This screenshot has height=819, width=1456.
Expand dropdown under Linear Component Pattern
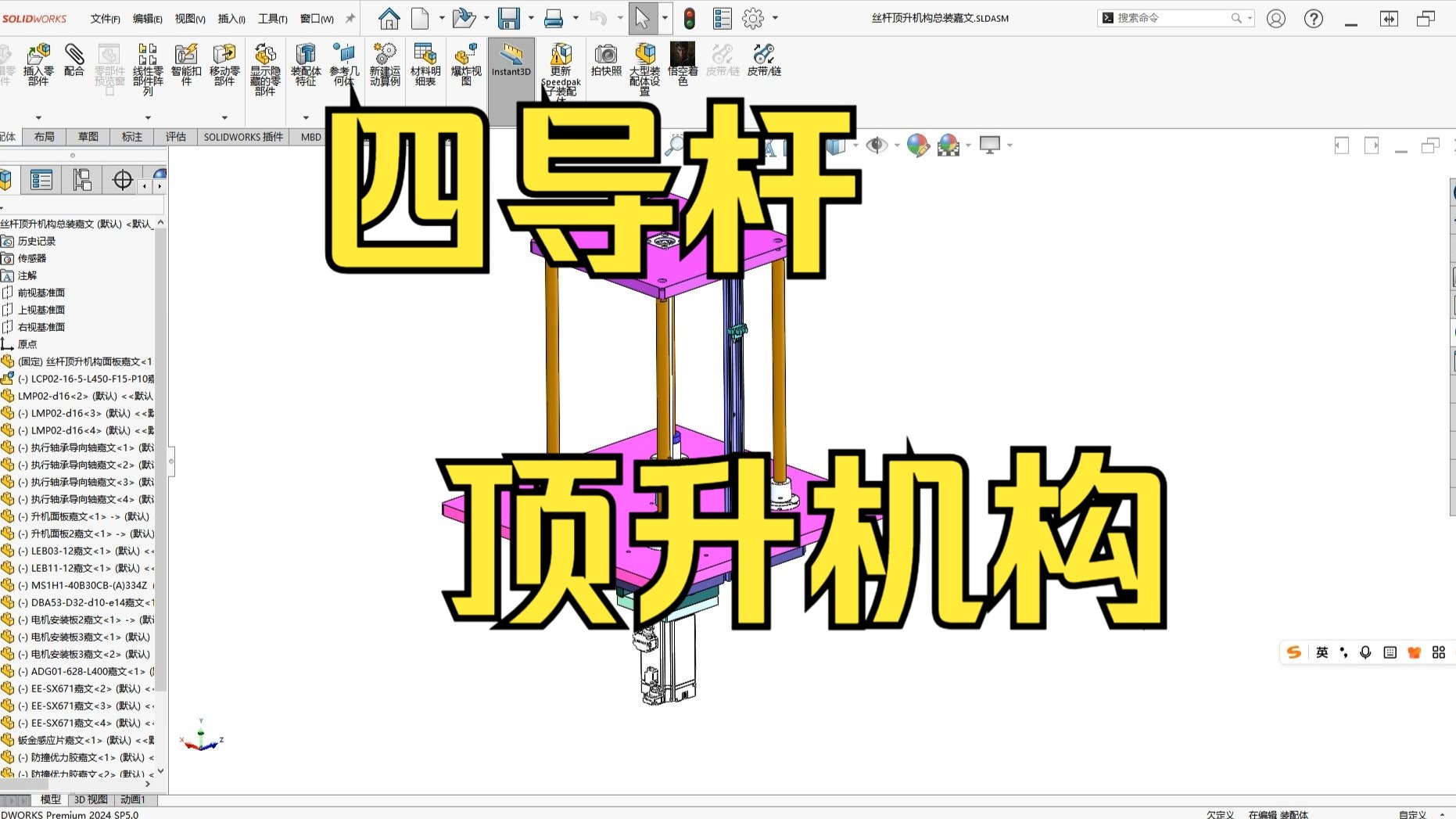click(148, 117)
